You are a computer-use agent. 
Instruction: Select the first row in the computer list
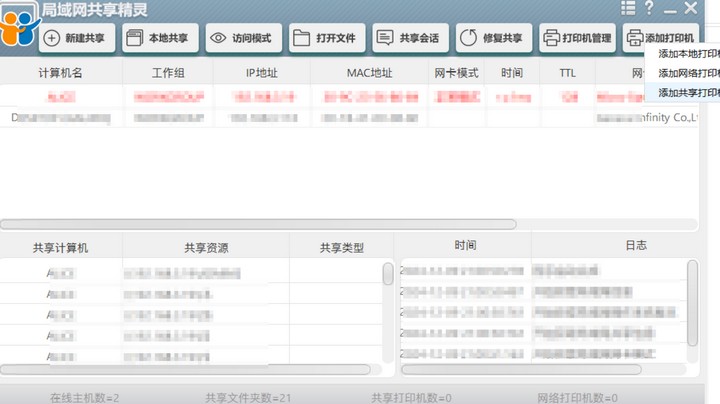tap(300, 97)
